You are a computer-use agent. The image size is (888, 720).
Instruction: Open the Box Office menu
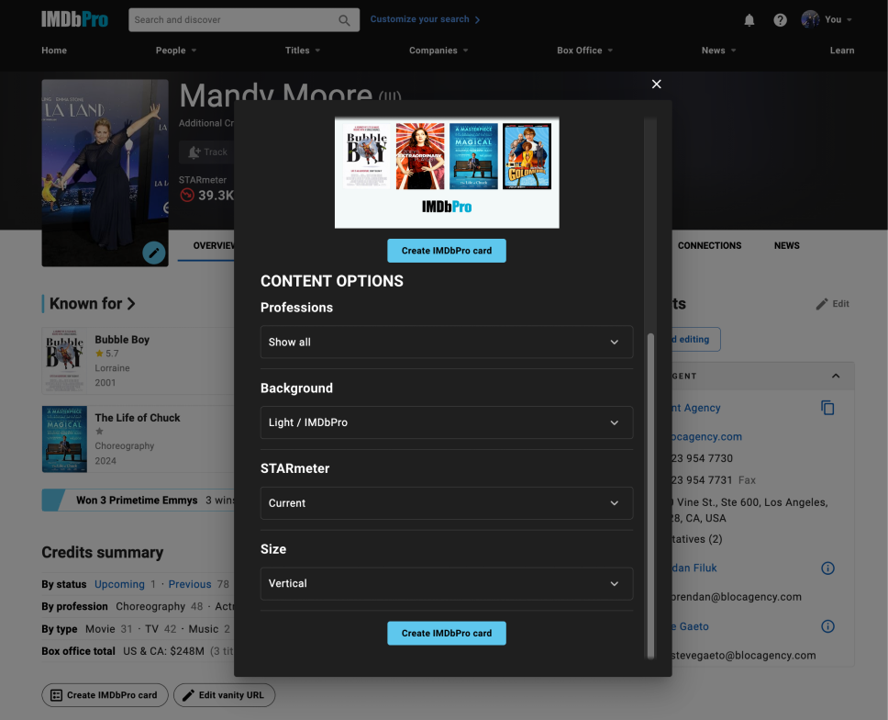tap(584, 50)
